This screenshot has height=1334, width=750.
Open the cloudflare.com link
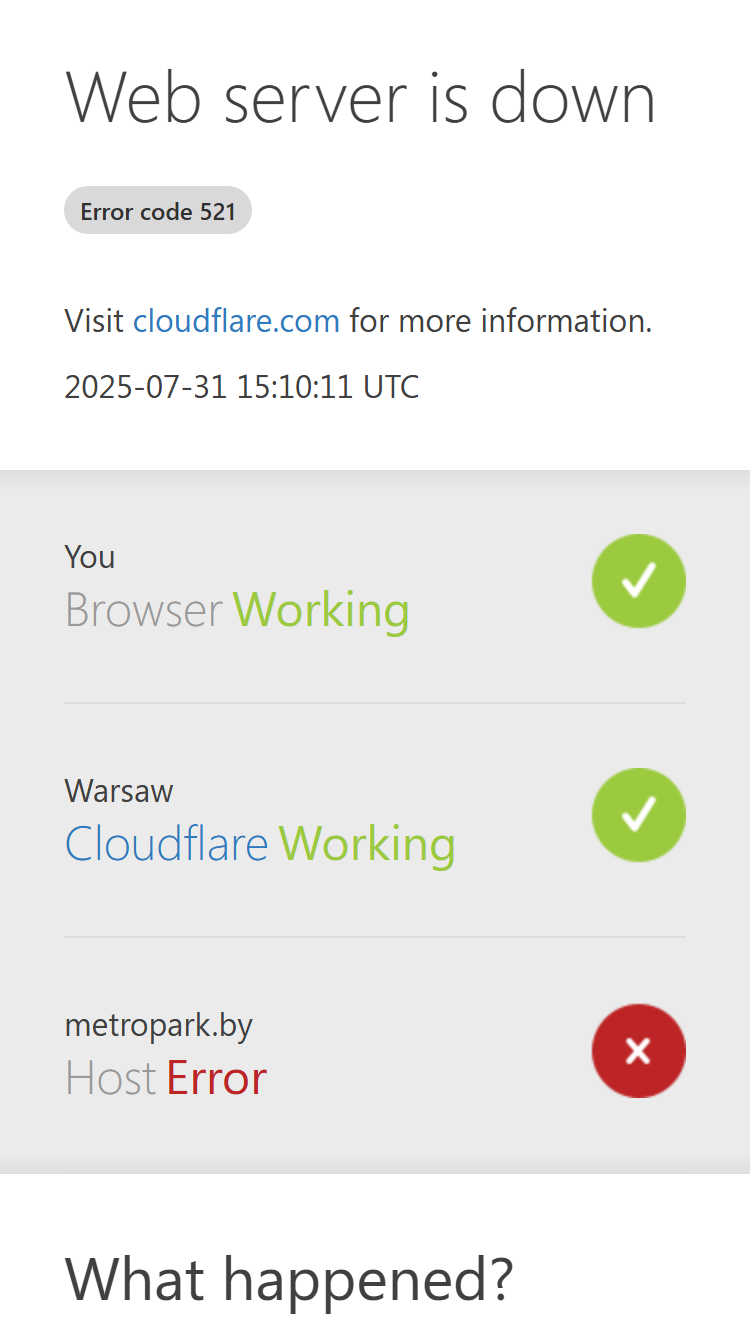[x=237, y=321]
